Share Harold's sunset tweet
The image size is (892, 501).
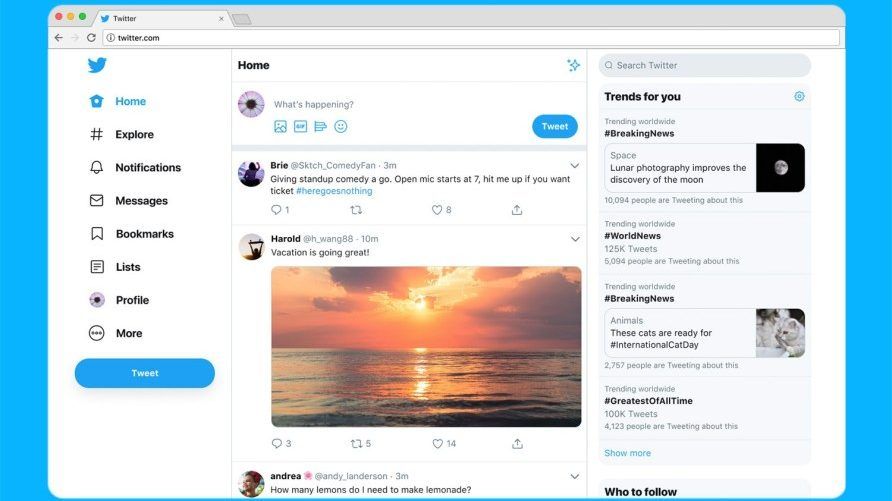pos(517,444)
